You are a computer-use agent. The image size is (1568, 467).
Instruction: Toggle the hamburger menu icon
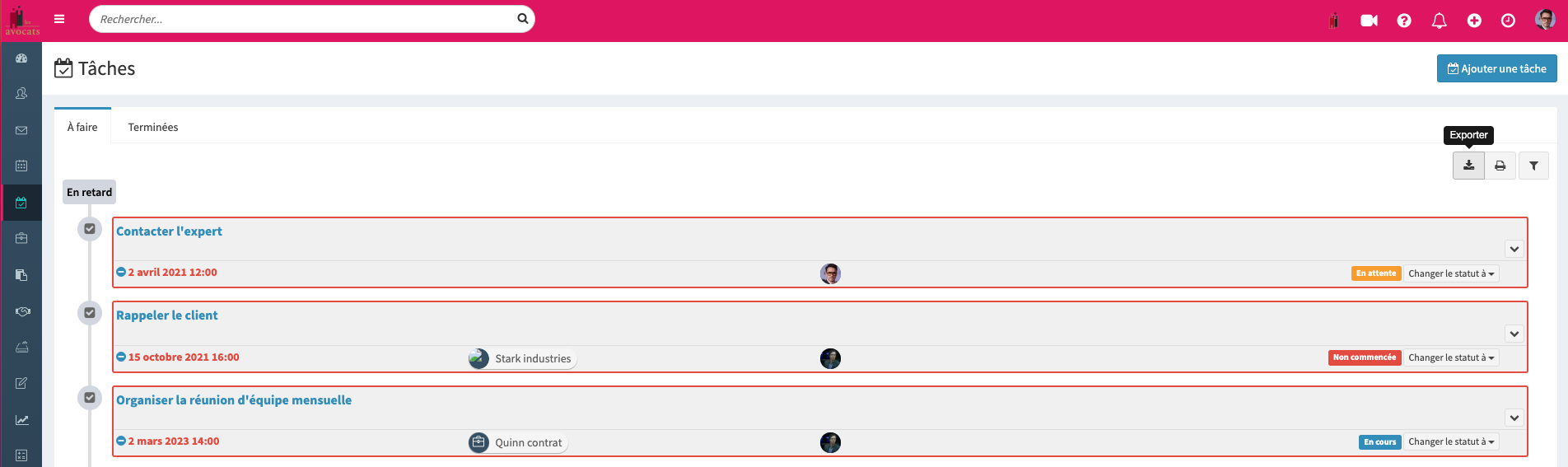coord(59,19)
